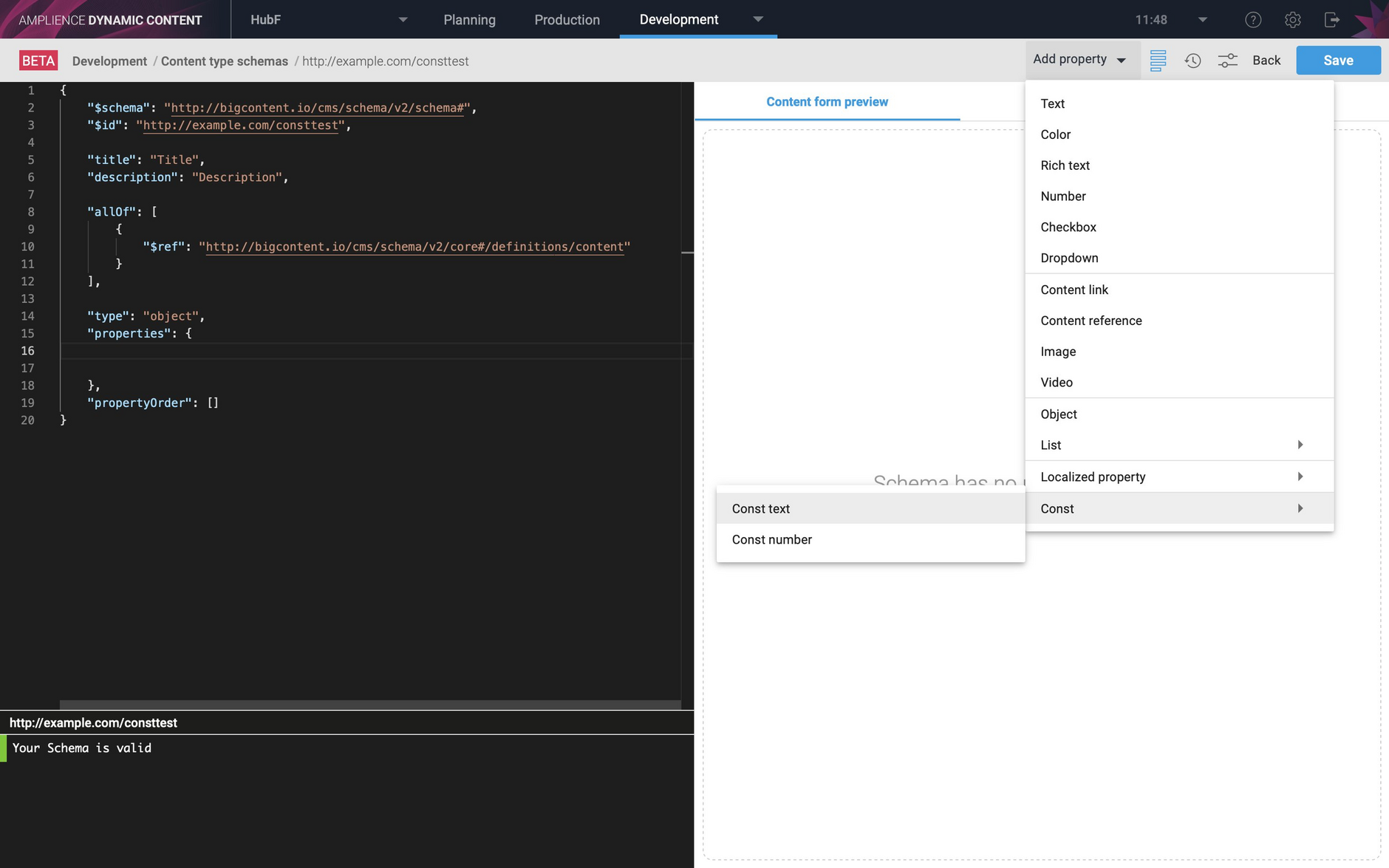The image size is (1389, 868).
Task: Open settings via the gear icon
Action: (1292, 20)
